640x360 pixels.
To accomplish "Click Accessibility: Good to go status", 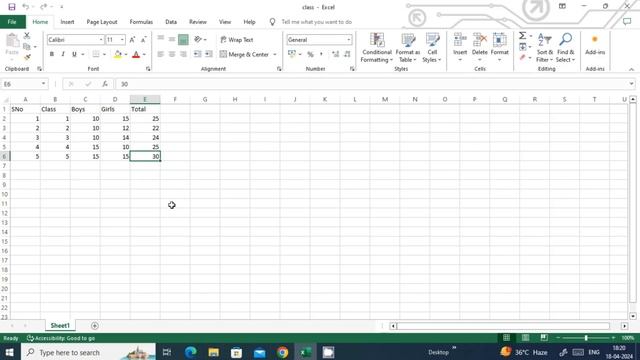I will (61, 338).
